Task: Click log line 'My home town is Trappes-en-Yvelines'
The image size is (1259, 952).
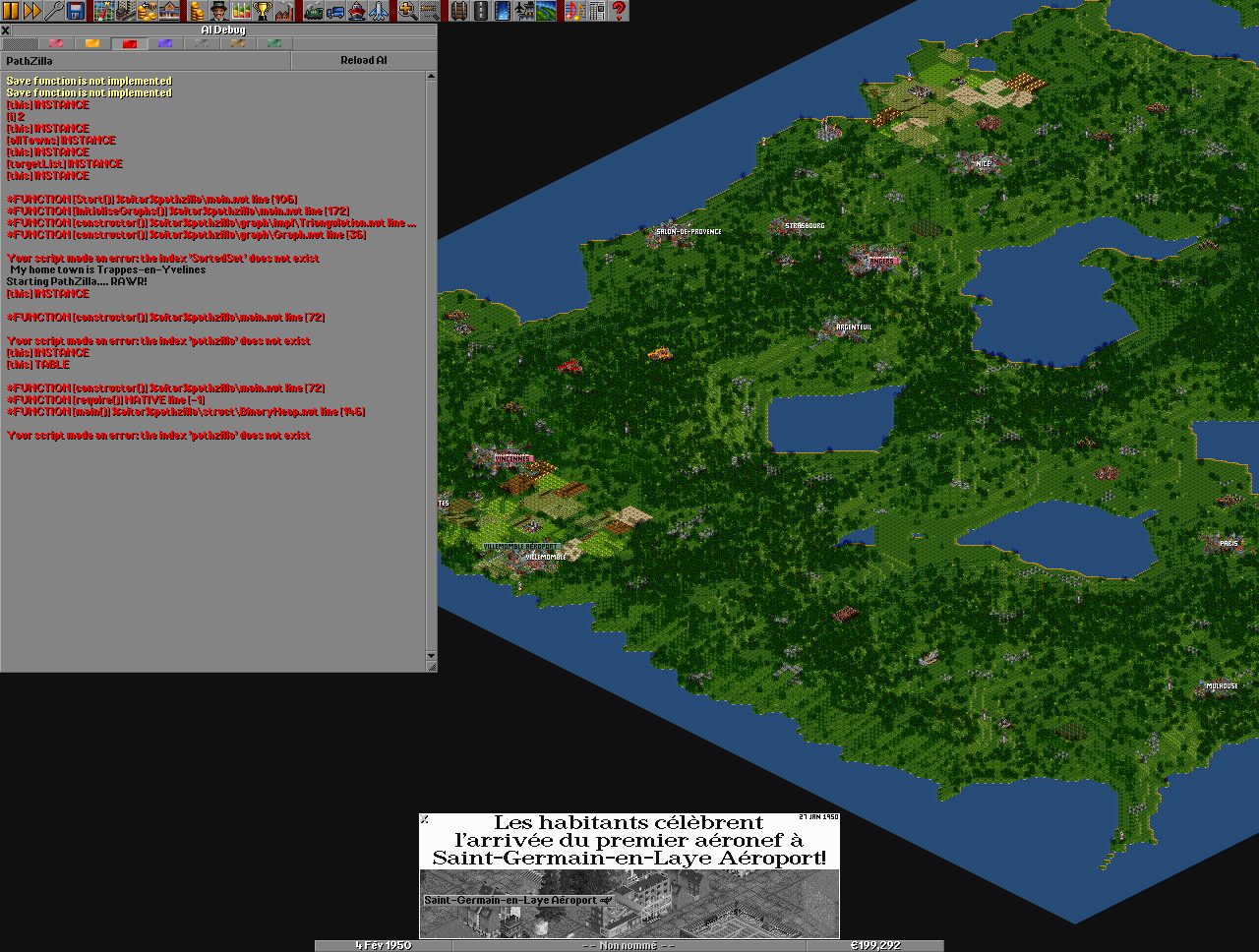Action: tap(108, 269)
